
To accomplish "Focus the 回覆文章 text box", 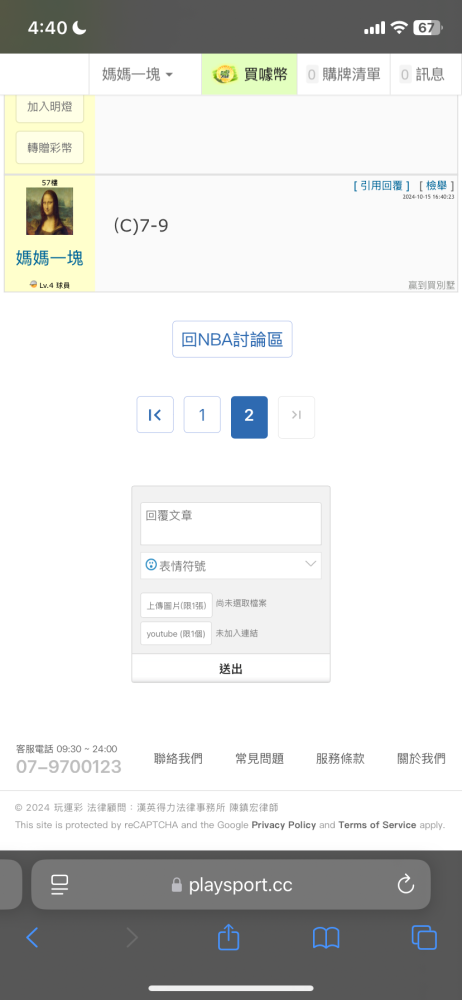I will (x=231, y=524).
